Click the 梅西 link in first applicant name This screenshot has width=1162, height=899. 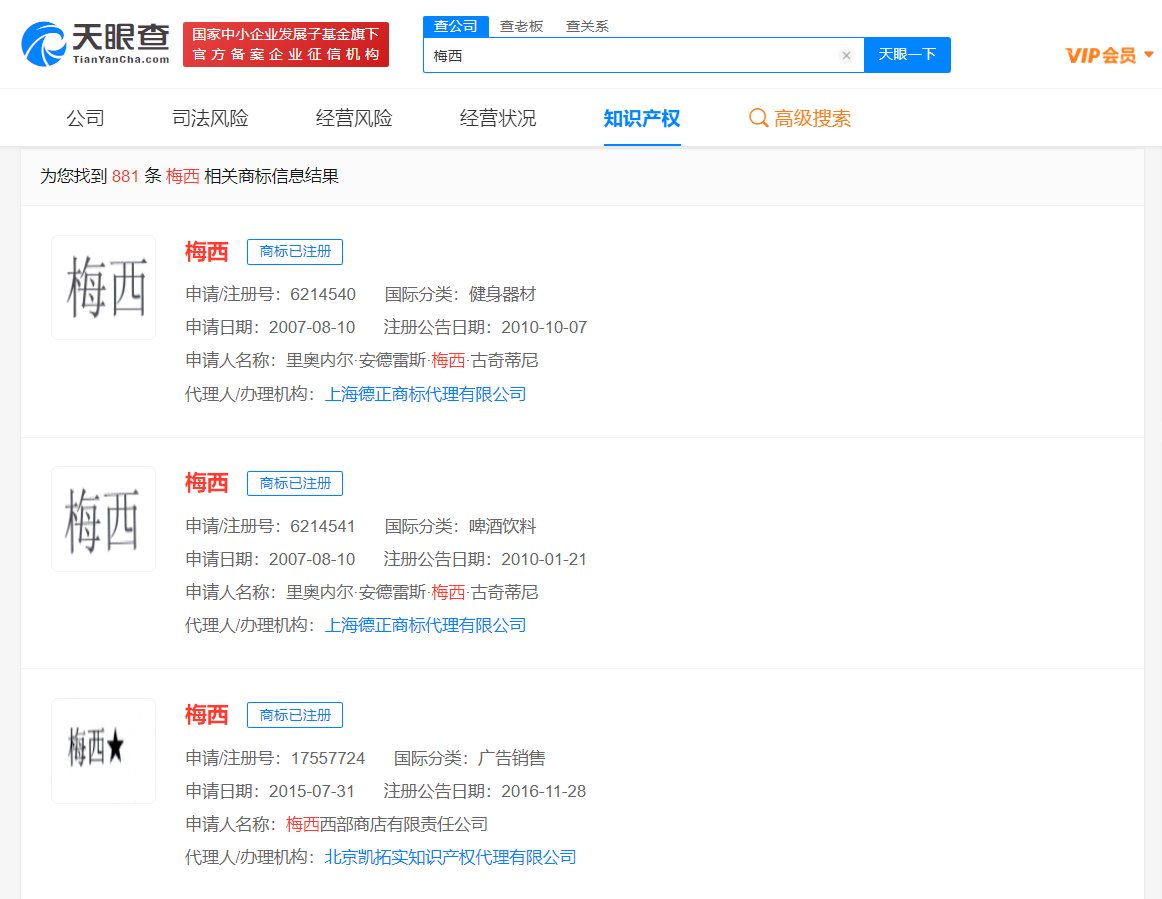[x=448, y=359]
